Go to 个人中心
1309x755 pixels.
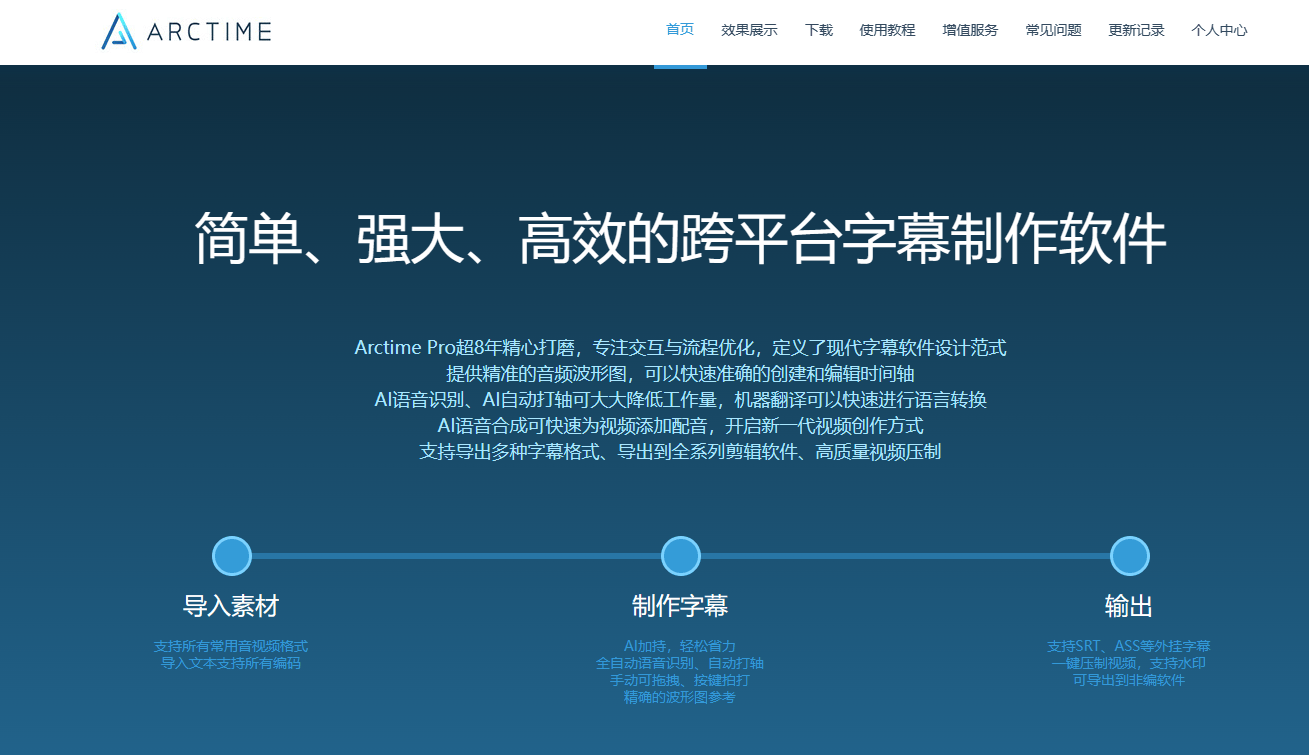point(1219,30)
